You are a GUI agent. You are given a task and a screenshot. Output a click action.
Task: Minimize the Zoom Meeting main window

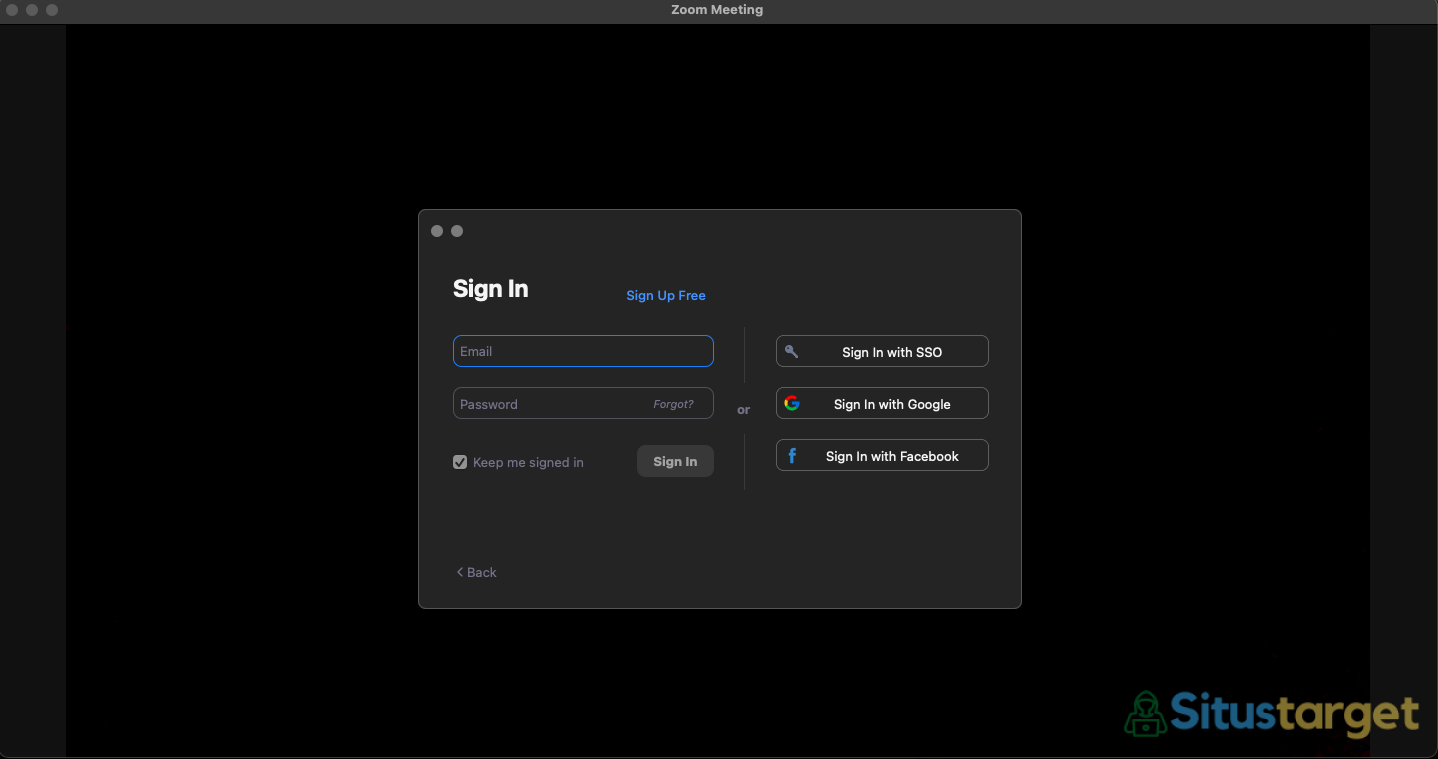point(32,10)
